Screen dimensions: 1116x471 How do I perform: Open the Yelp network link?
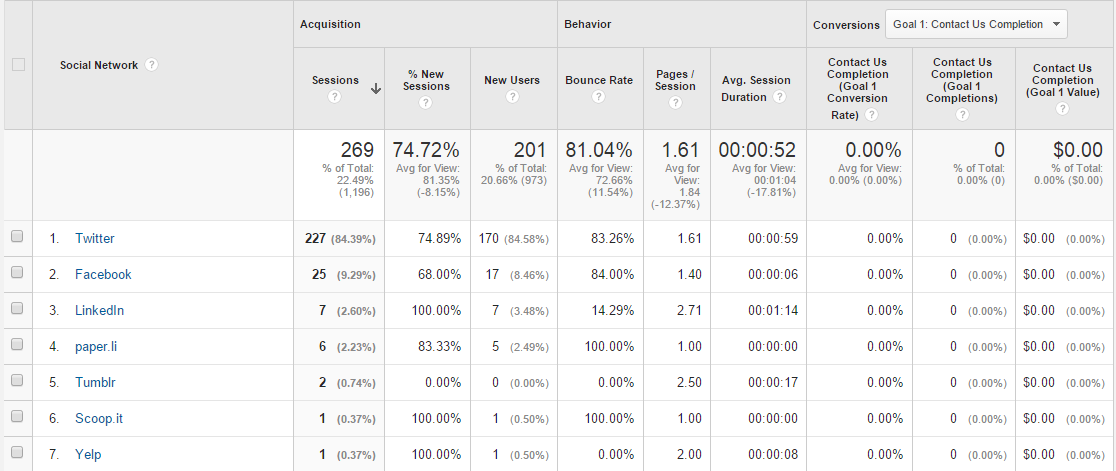(x=88, y=454)
